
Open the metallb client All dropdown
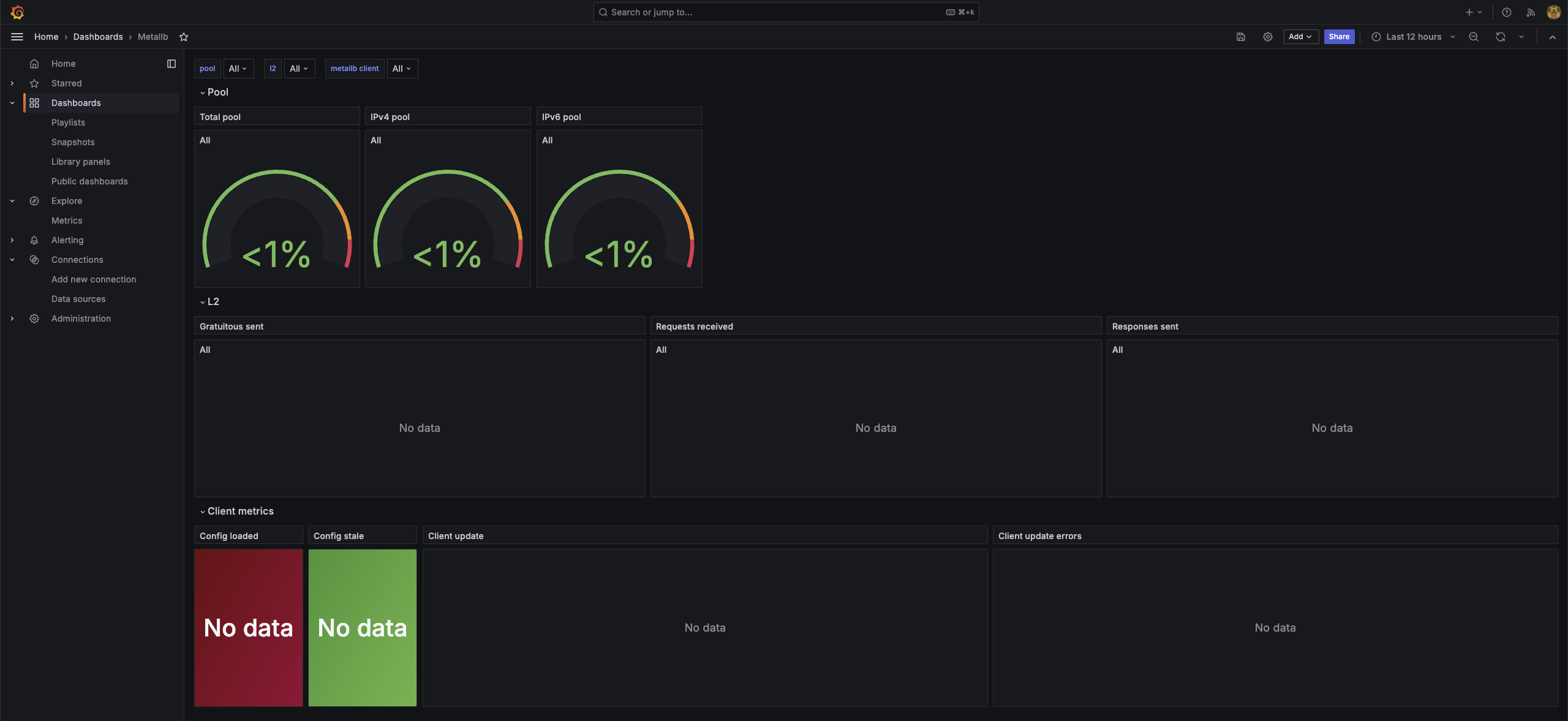coord(402,69)
